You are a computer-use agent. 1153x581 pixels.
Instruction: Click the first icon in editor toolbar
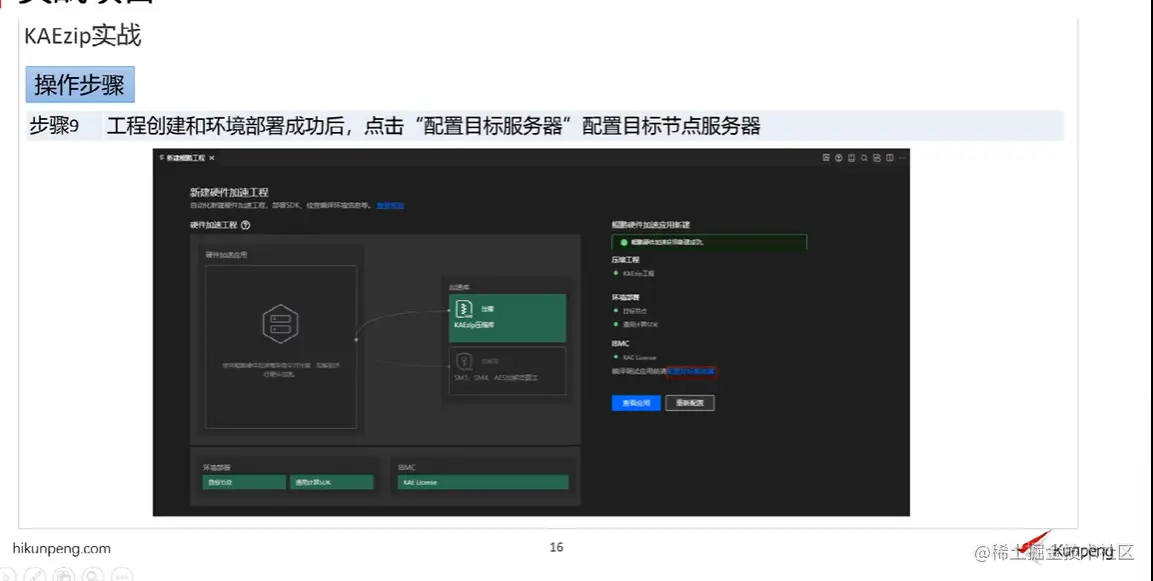(826, 158)
